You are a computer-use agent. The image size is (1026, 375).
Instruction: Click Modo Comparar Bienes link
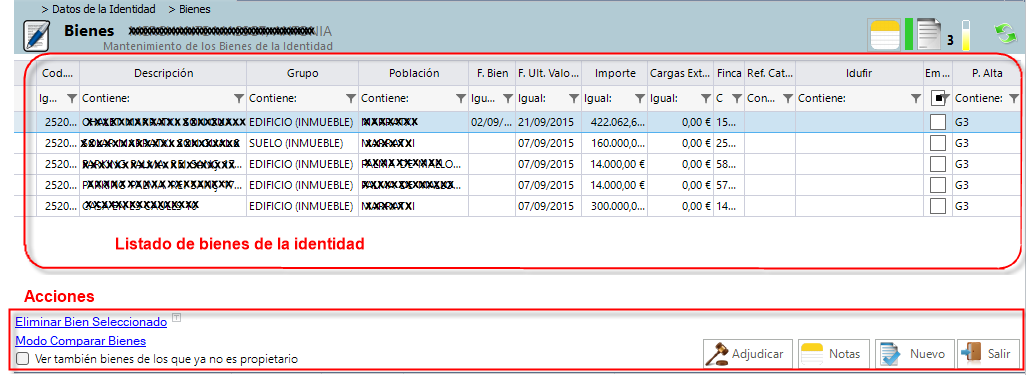80,341
